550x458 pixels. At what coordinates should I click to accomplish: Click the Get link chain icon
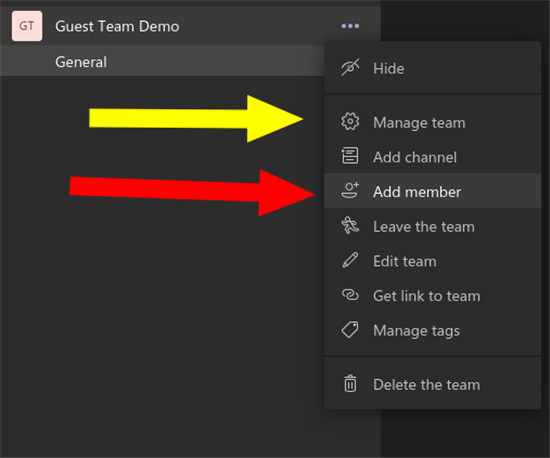click(350, 295)
